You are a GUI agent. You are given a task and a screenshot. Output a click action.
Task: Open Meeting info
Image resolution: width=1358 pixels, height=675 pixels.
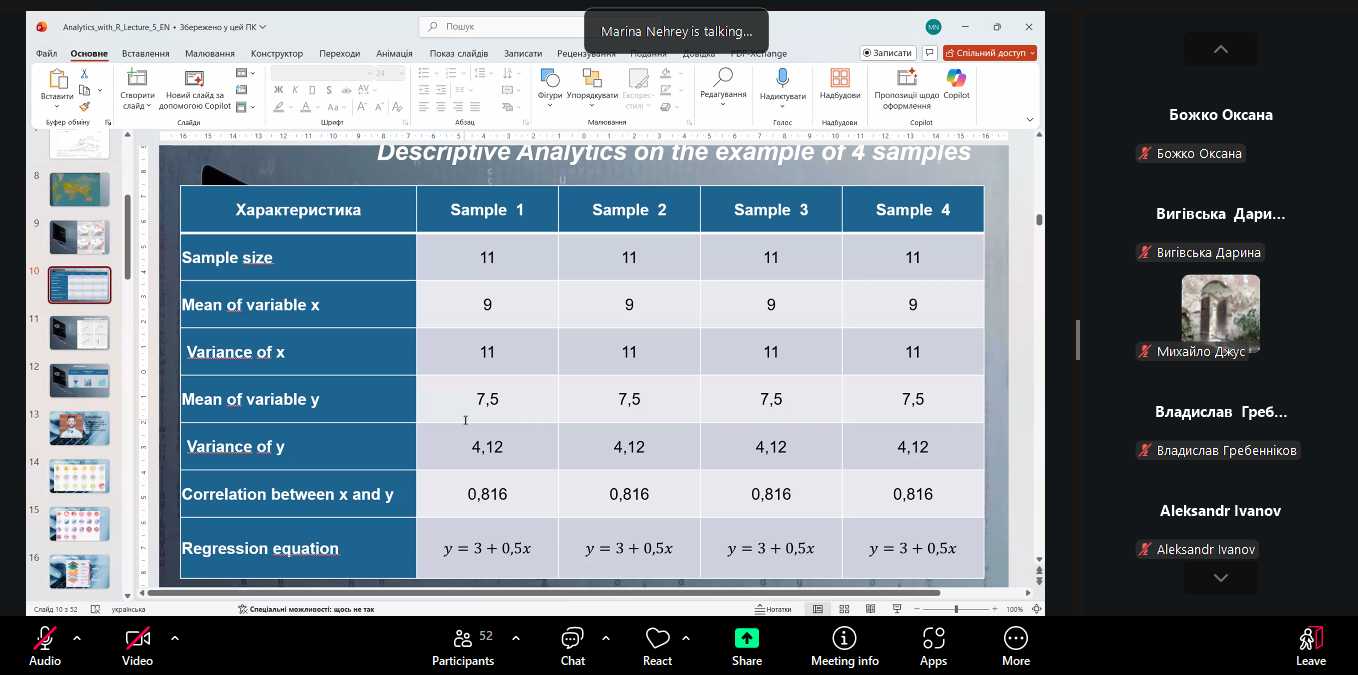(844, 645)
